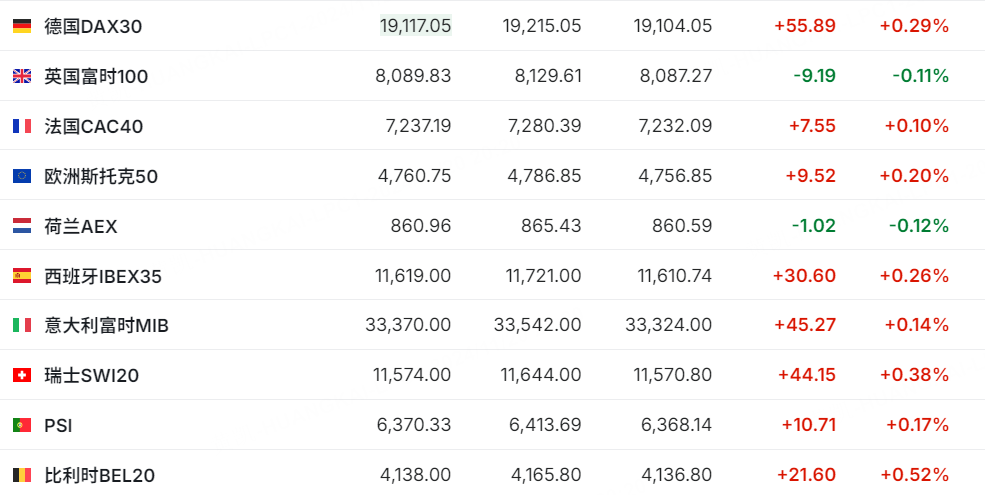Select the highlighted 19,117.05 price cell
This screenshot has height=495, width=985.
415,26
